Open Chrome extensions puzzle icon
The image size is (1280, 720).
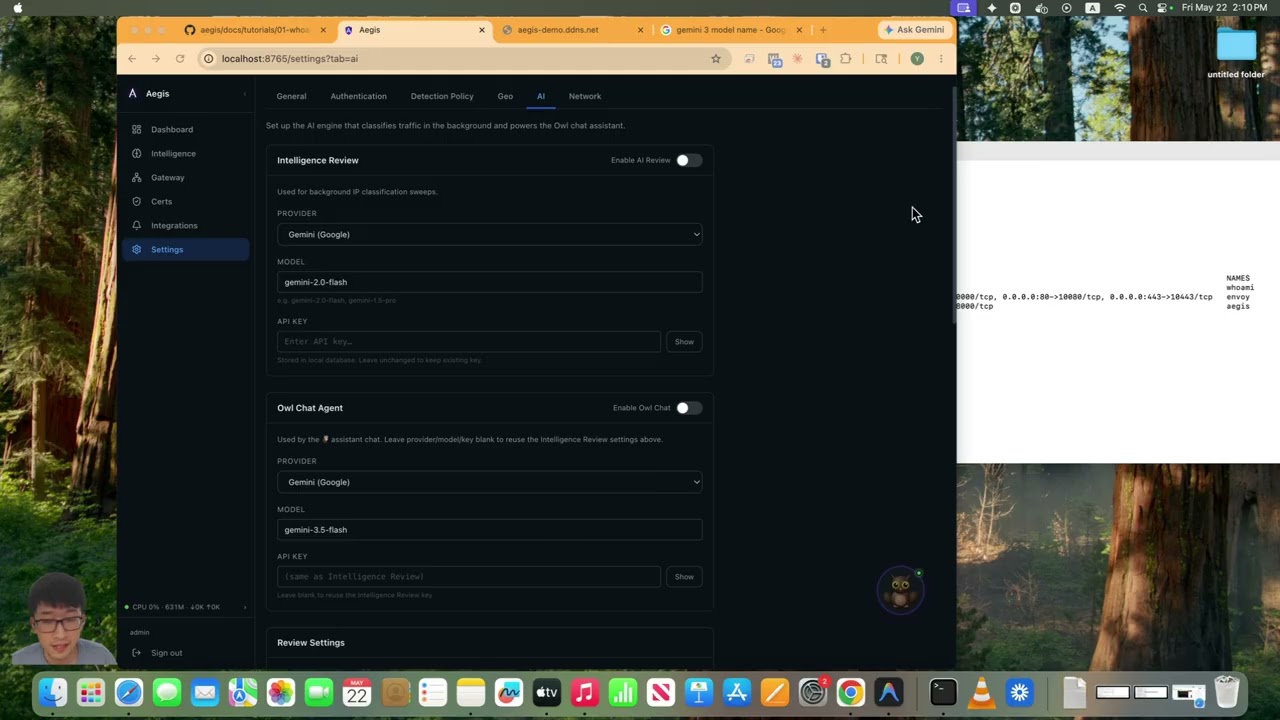coord(846,59)
